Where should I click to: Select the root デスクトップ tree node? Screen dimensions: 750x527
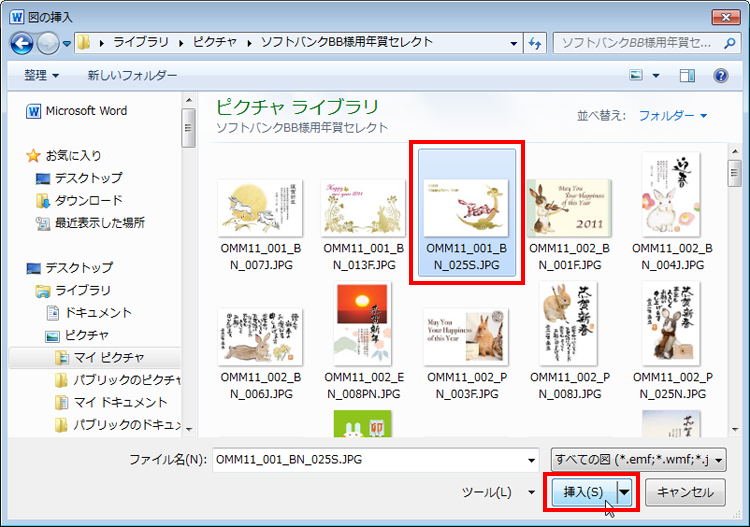[70, 268]
